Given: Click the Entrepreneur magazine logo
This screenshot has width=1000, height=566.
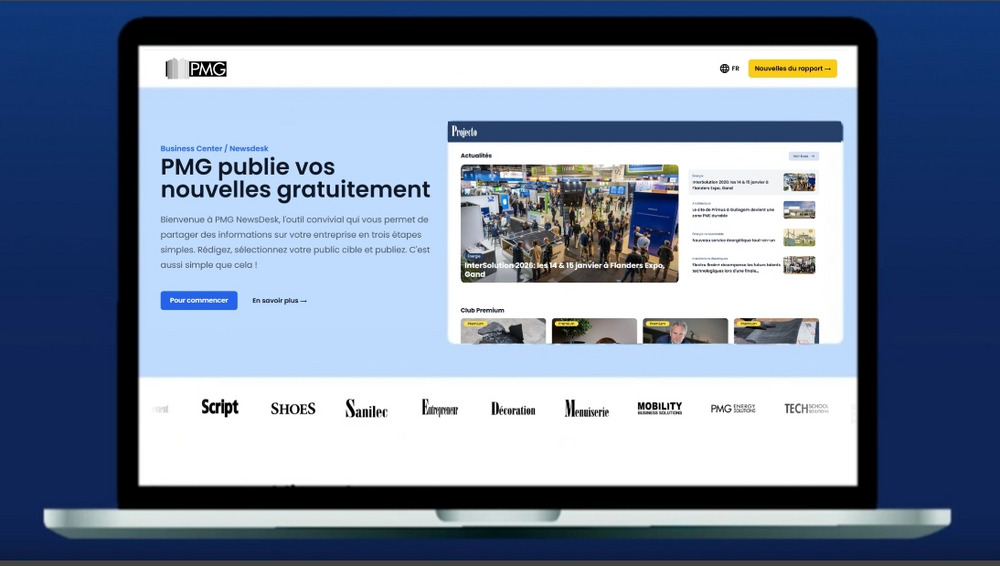Looking at the screenshot, I should point(440,408).
